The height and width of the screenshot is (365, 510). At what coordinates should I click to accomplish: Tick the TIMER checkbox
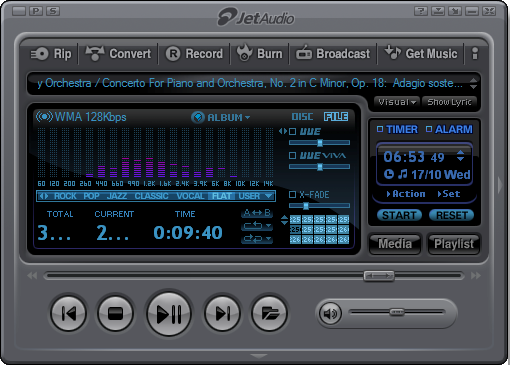pos(380,129)
